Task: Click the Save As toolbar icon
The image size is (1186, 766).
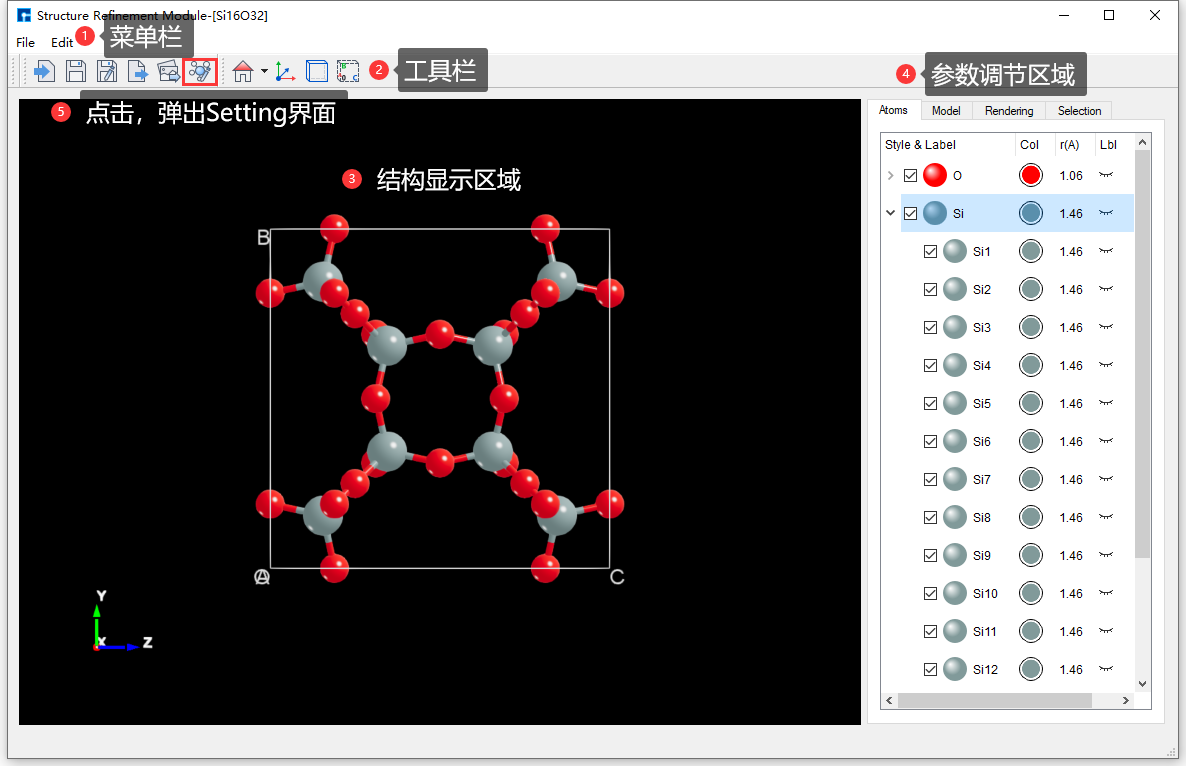Action: coord(107,71)
